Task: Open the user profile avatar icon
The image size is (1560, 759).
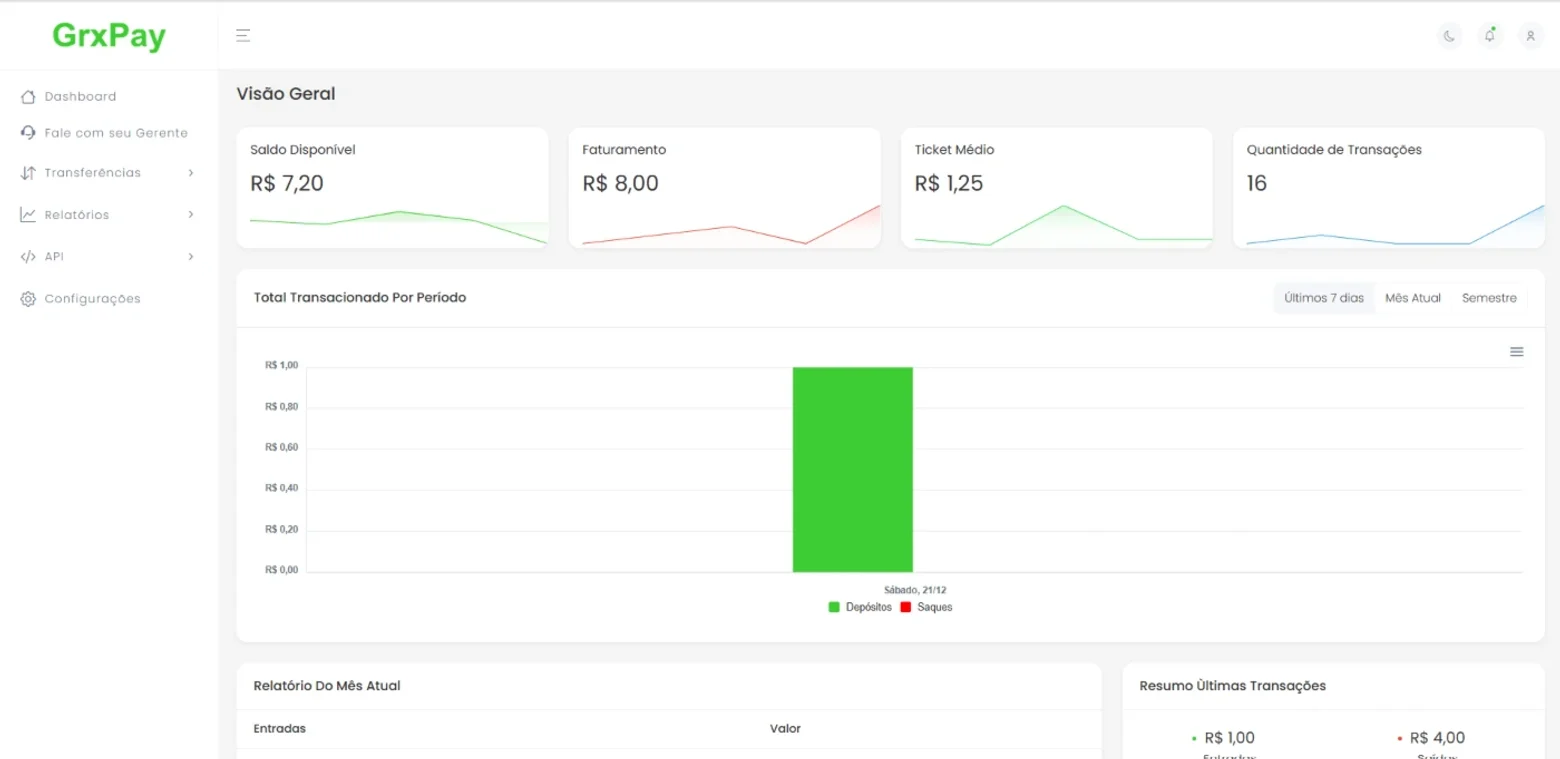Action: coord(1530,36)
